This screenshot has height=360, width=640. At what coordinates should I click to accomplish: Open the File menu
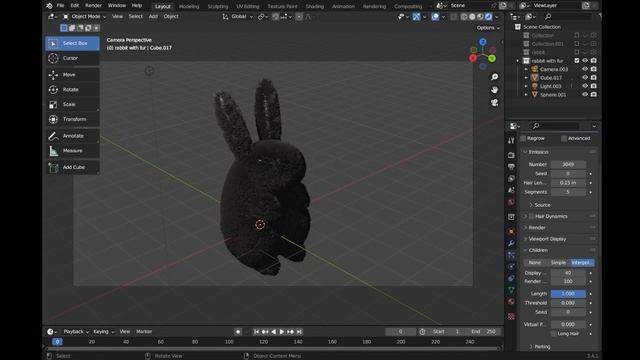point(60,6)
